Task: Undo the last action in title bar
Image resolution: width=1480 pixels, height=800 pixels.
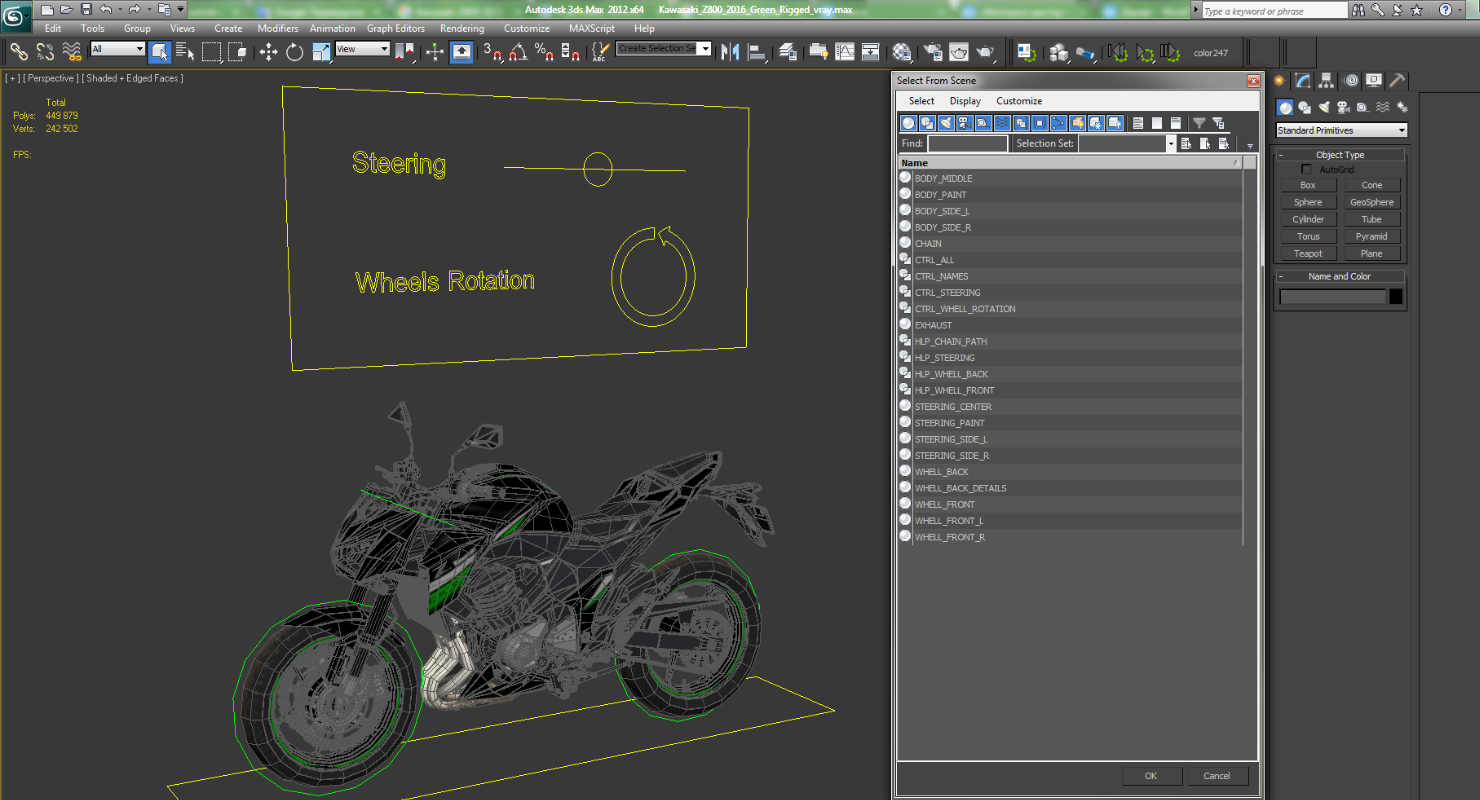Action: pos(106,9)
